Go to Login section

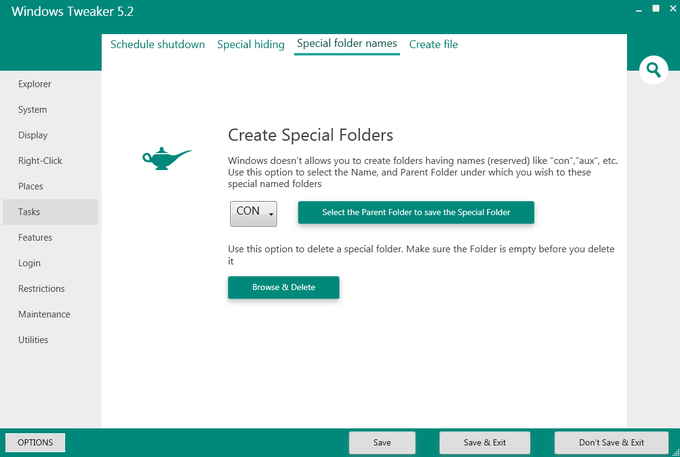pos(50,263)
